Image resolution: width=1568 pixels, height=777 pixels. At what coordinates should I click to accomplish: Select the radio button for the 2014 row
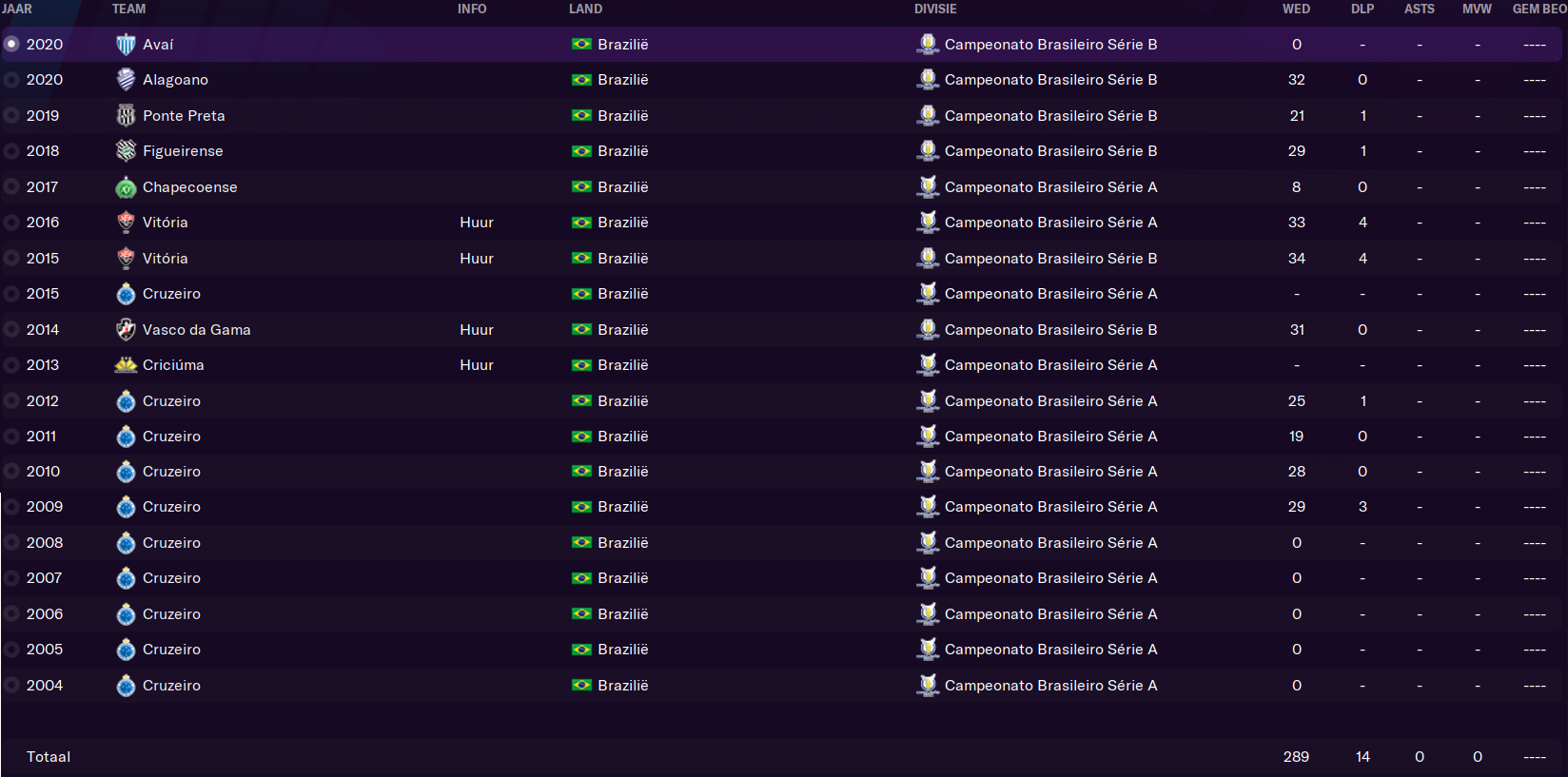click(x=11, y=330)
